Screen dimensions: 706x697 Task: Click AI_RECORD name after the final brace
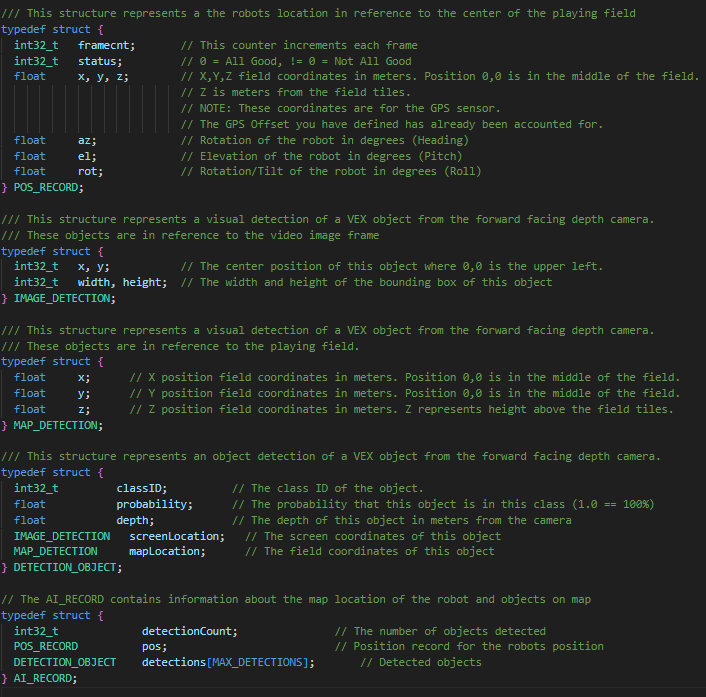(44, 678)
